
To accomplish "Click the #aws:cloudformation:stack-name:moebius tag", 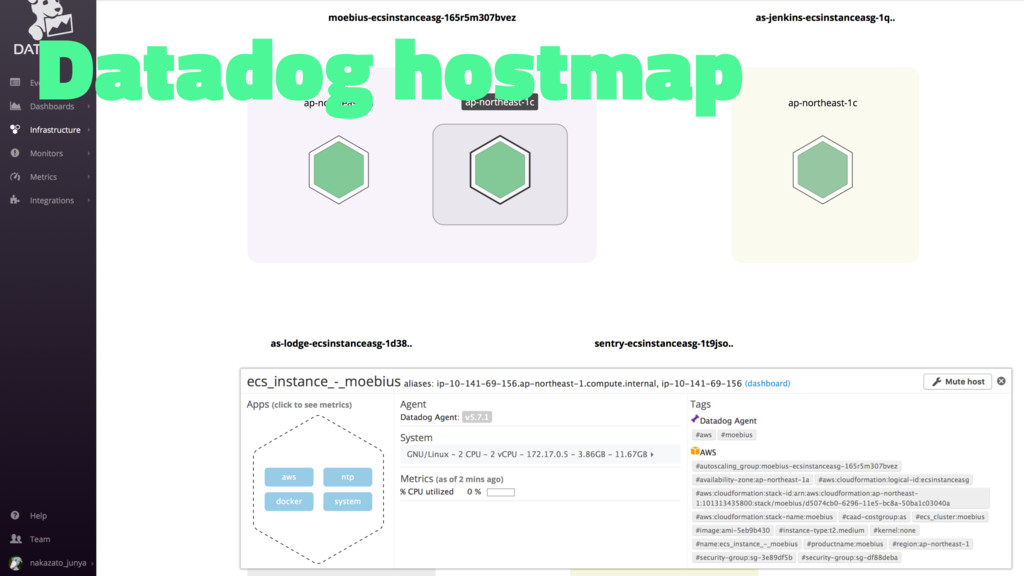I will pyautogui.click(x=763, y=517).
